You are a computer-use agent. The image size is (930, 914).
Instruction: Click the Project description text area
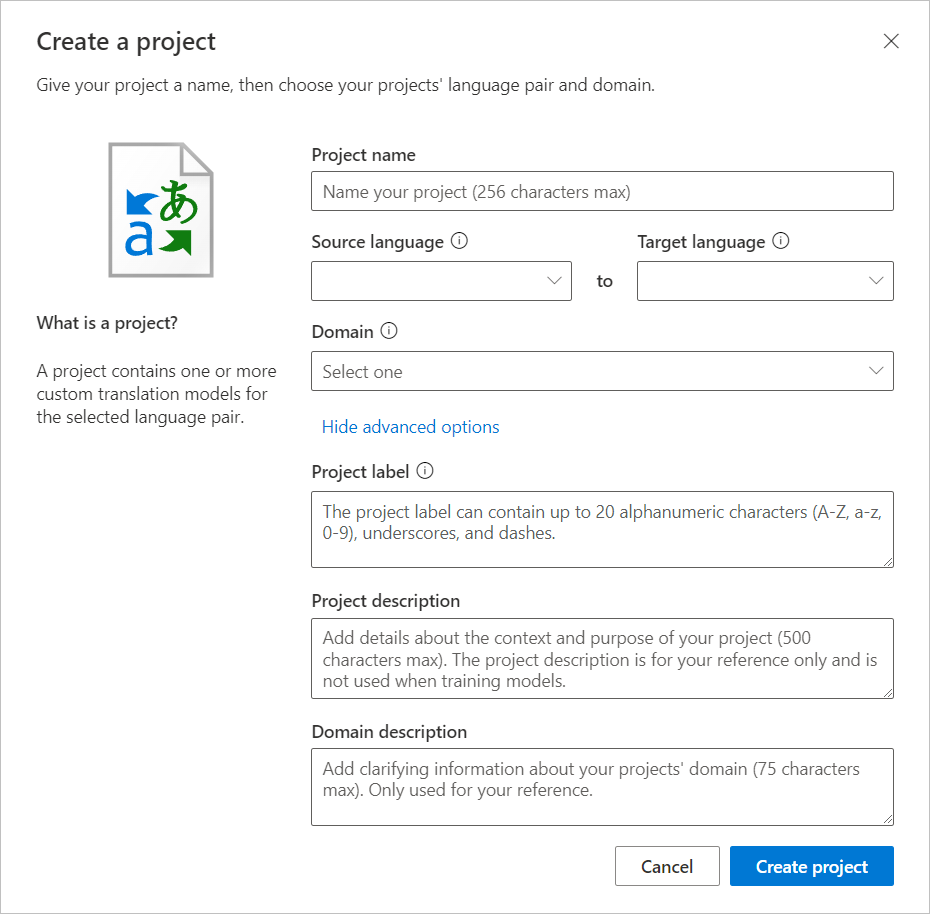(602, 658)
